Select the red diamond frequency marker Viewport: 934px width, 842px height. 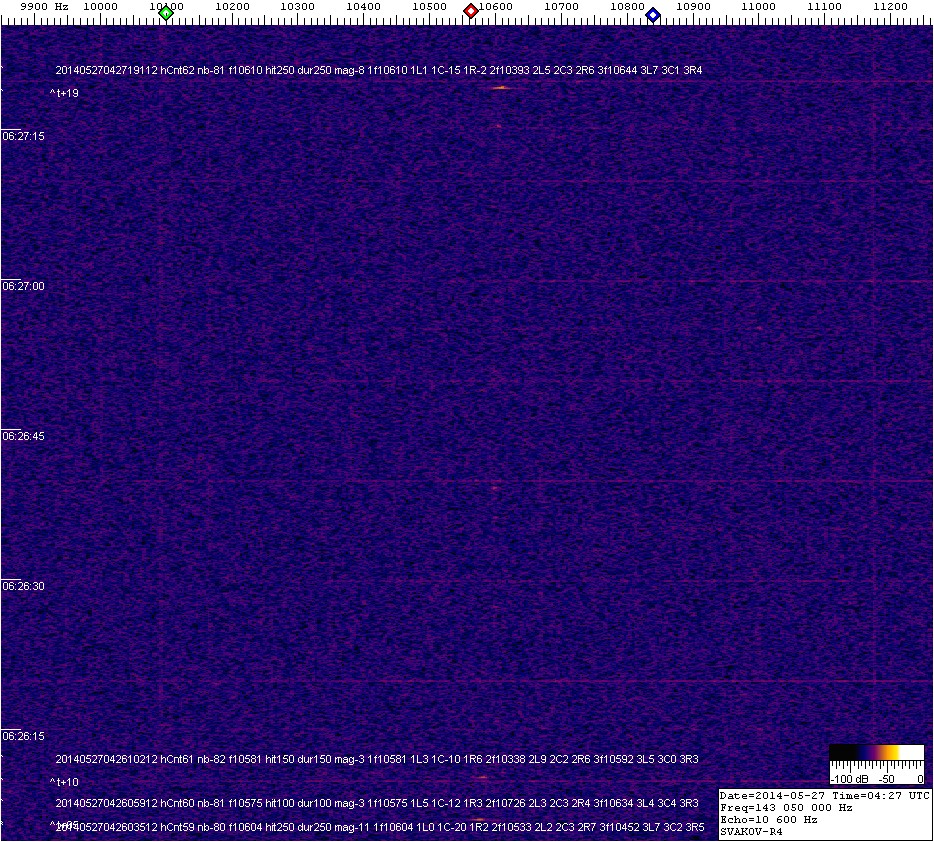pyautogui.click(x=470, y=12)
